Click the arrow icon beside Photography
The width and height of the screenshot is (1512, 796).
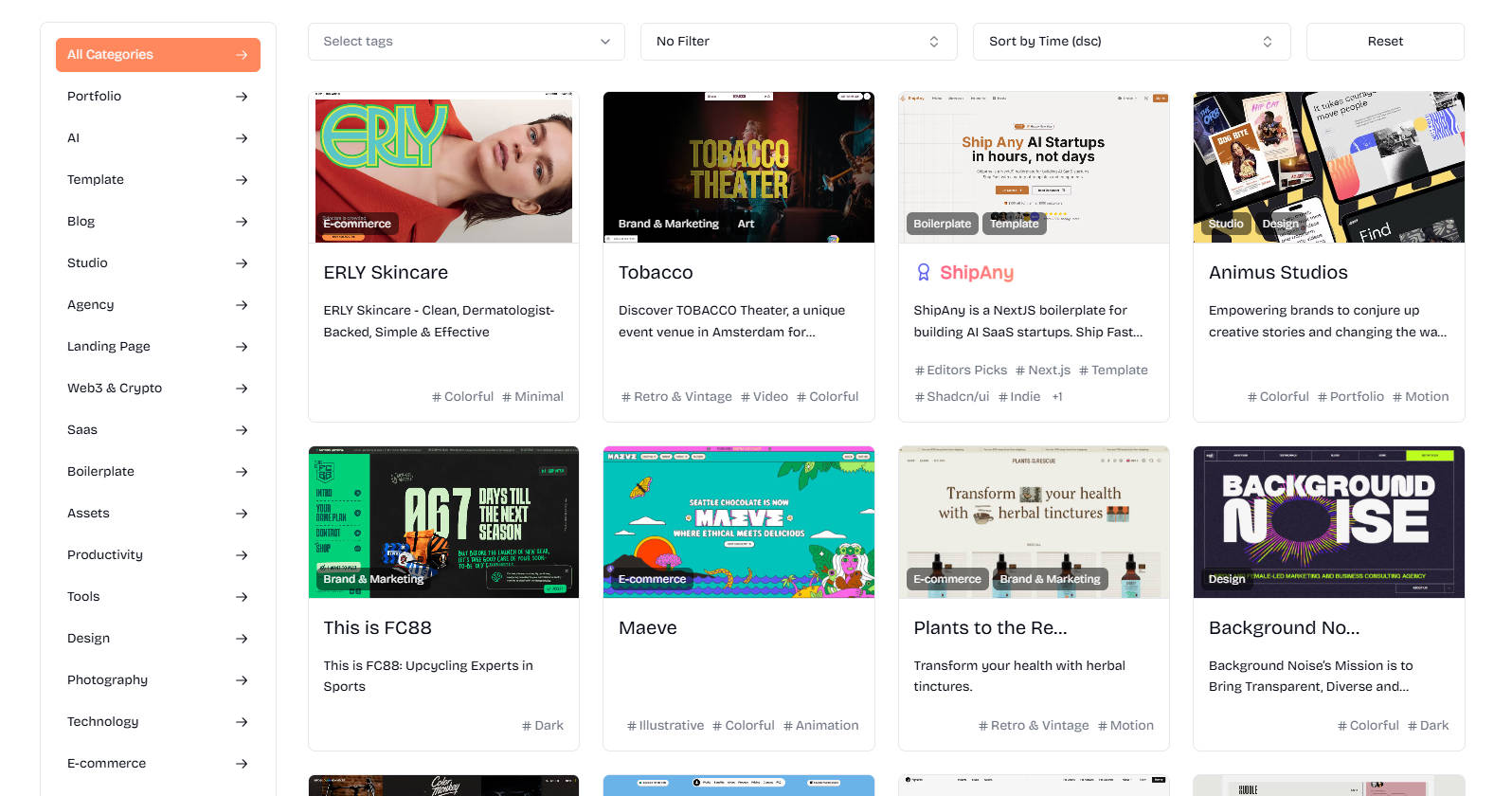(242, 680)
